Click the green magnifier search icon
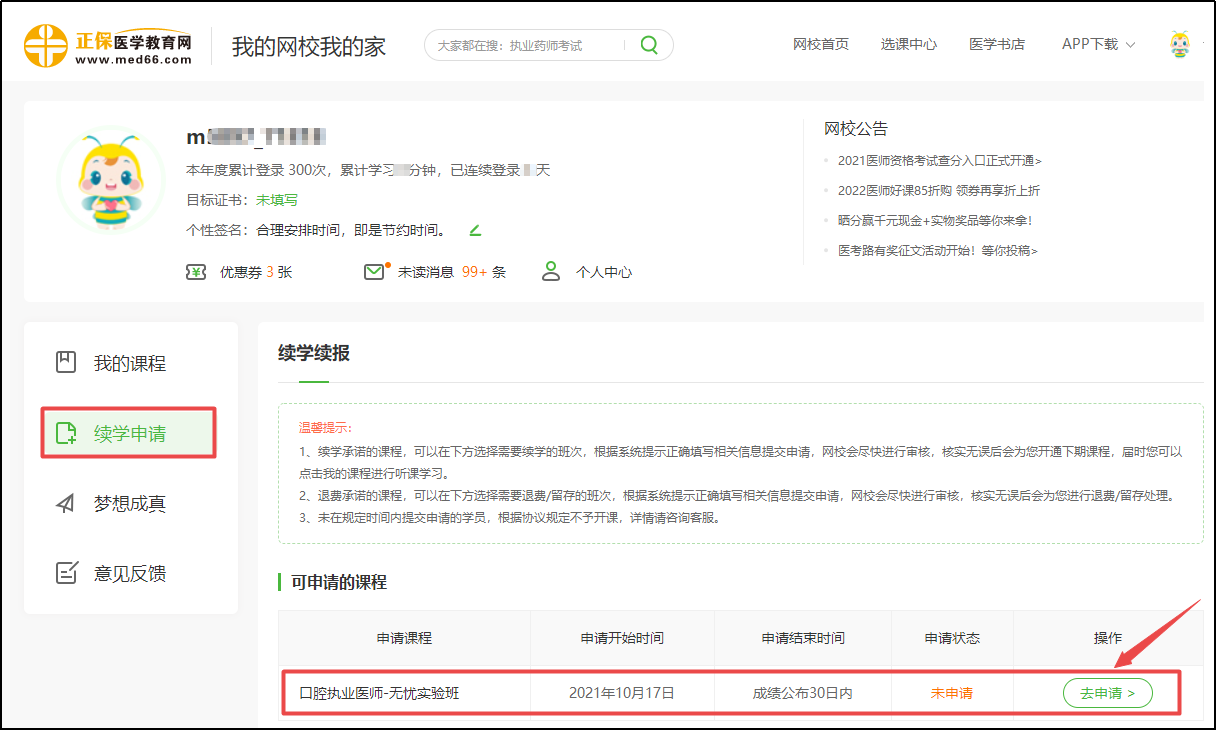This screenshot has height=730, width=1217. pyautogui.click(x=648, y=45)
